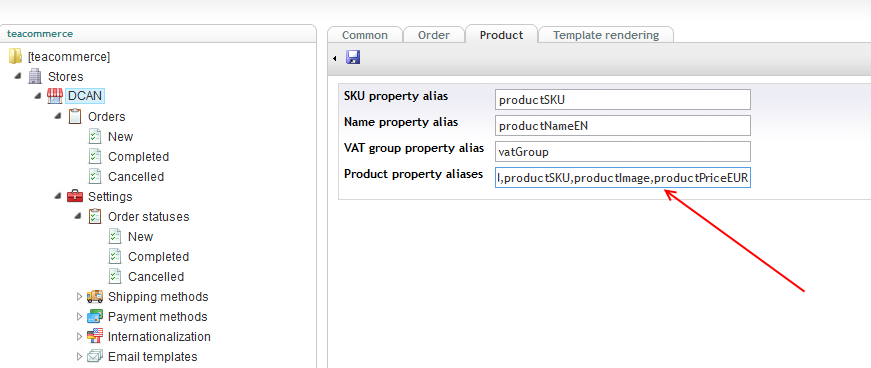Open the Settings toolbox icon
Image resolution: width=871 pixels, height=368 pixels.
pos(75,196)
